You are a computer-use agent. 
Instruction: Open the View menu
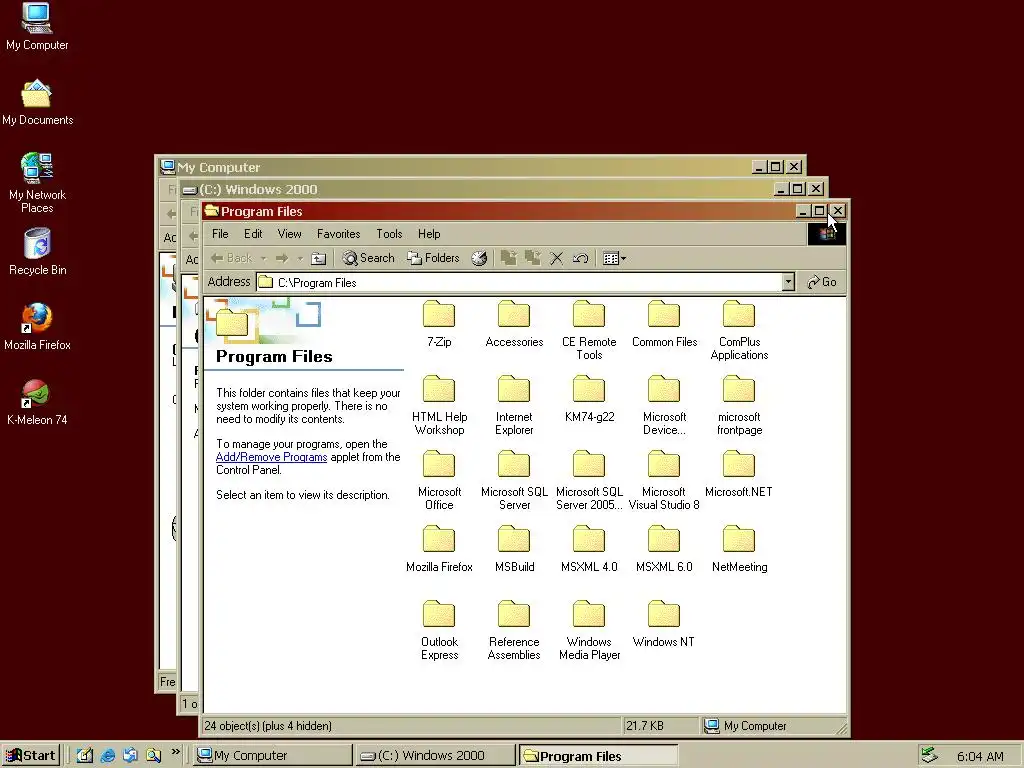[x=289, y=234]
